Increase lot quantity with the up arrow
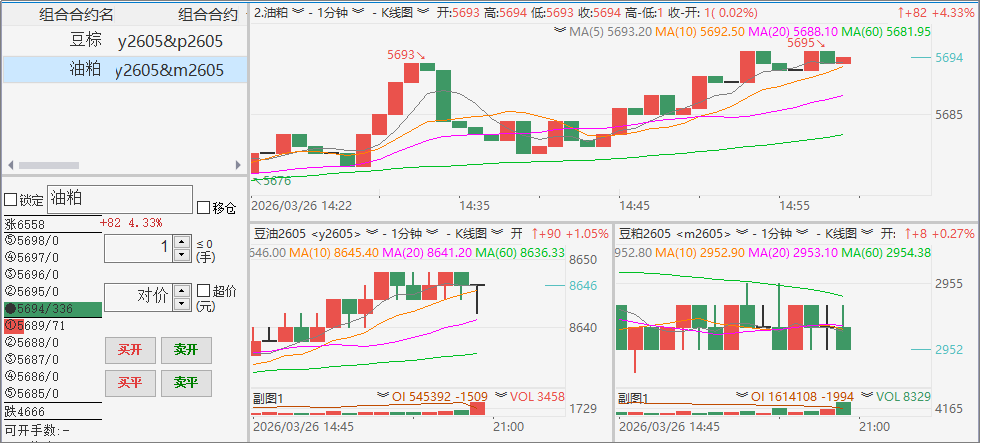Viewport: 981px width, 444px height. [x=180, y=241]
